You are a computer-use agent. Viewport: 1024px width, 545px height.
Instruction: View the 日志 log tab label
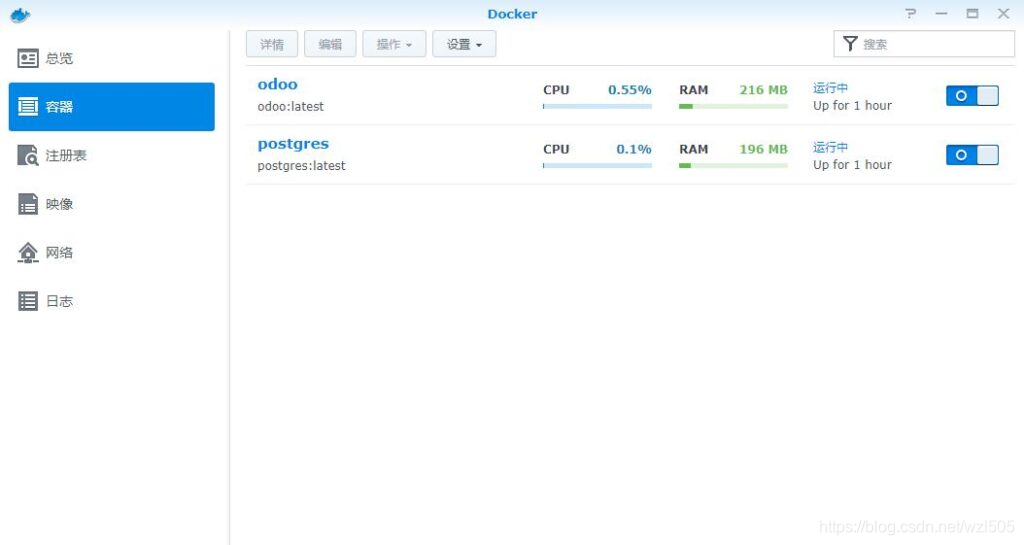click(59, 301)
